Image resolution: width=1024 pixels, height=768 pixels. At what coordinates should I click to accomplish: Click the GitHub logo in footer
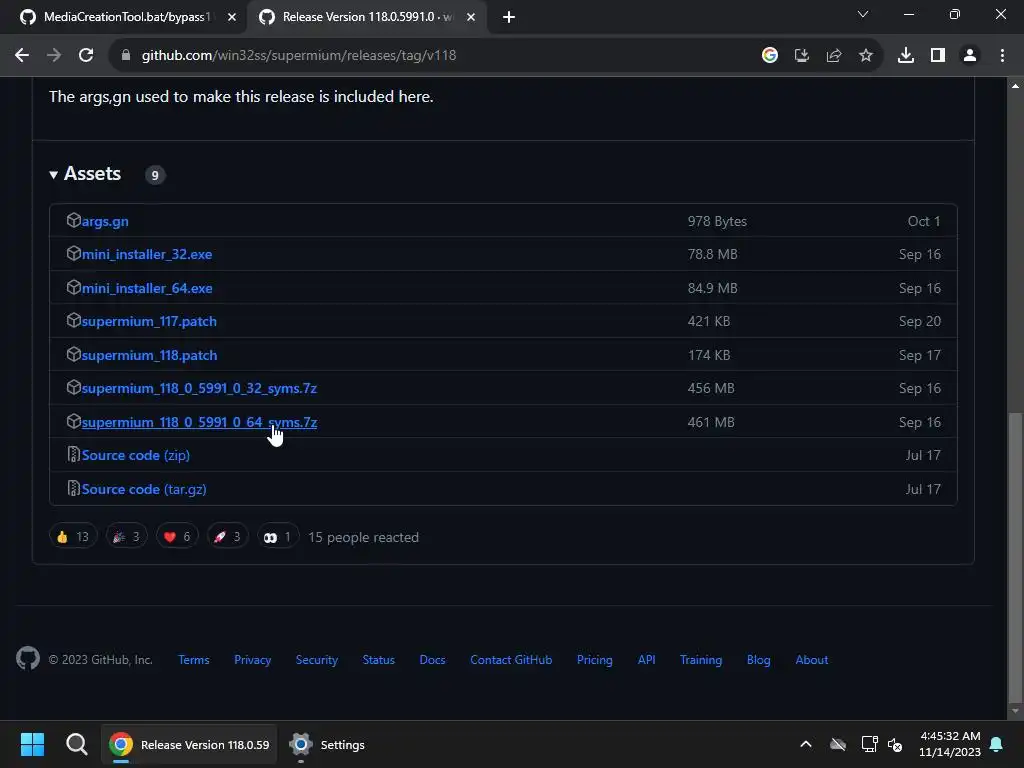click(27, 658)
